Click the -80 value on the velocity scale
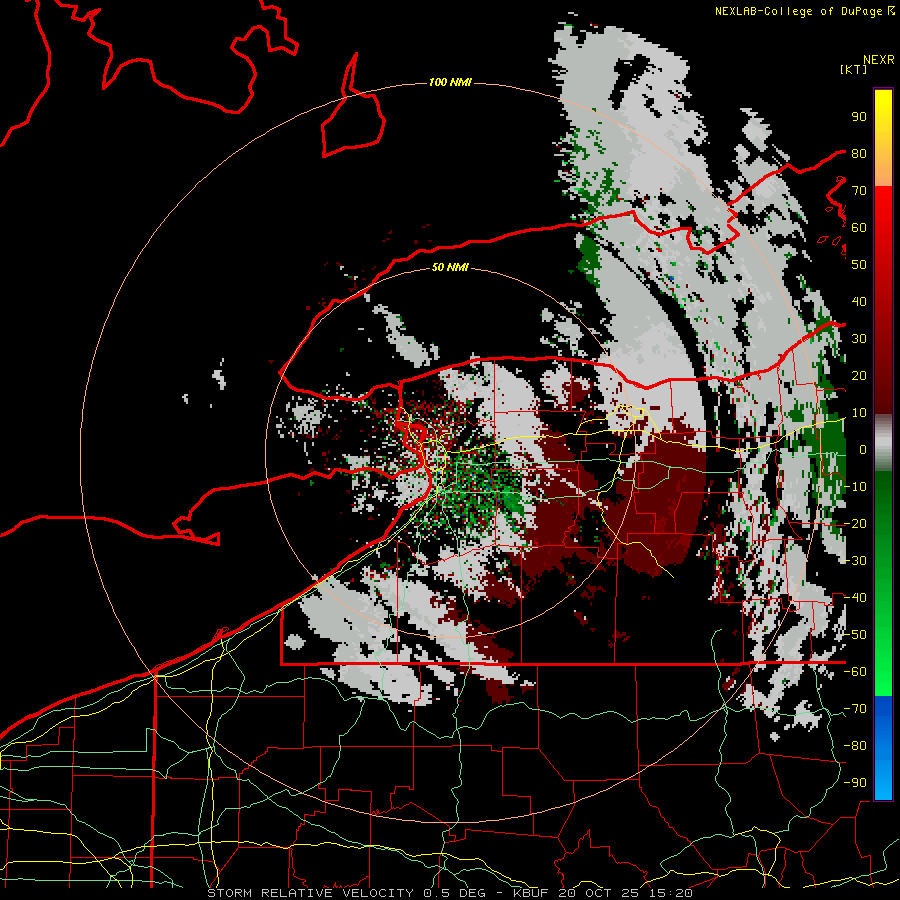 (855, 746)
